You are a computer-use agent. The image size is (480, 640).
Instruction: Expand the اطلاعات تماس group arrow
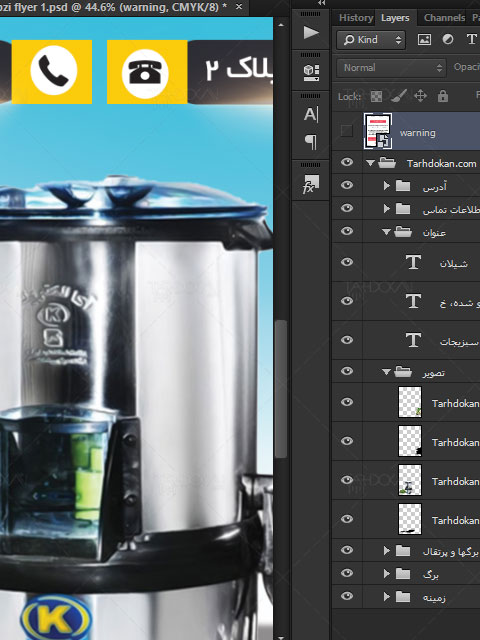click(x=387, y=209)
